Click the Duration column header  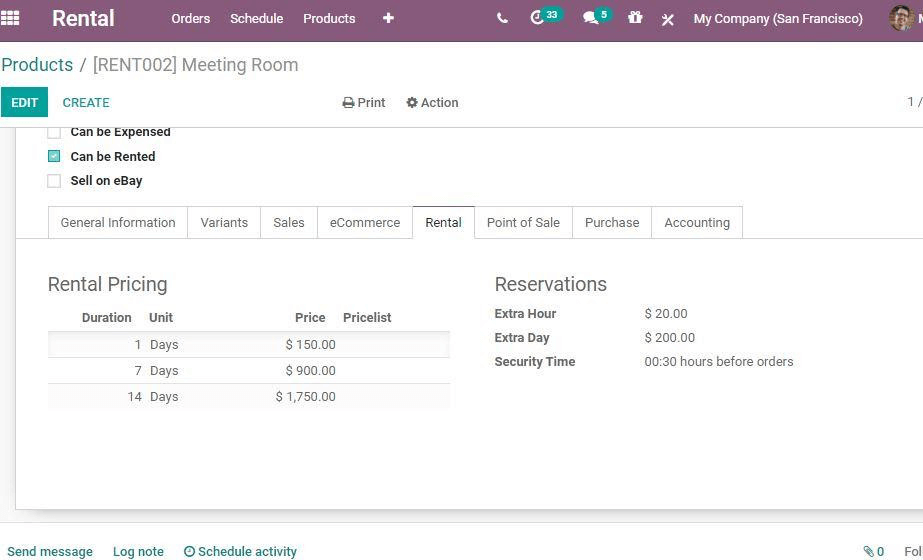107,317
